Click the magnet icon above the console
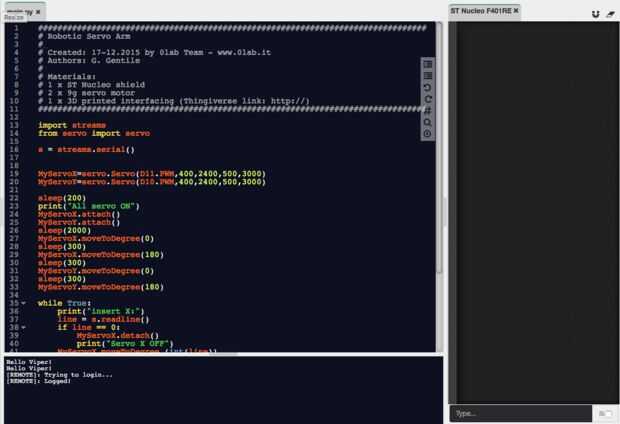 (x=595, y=14)
